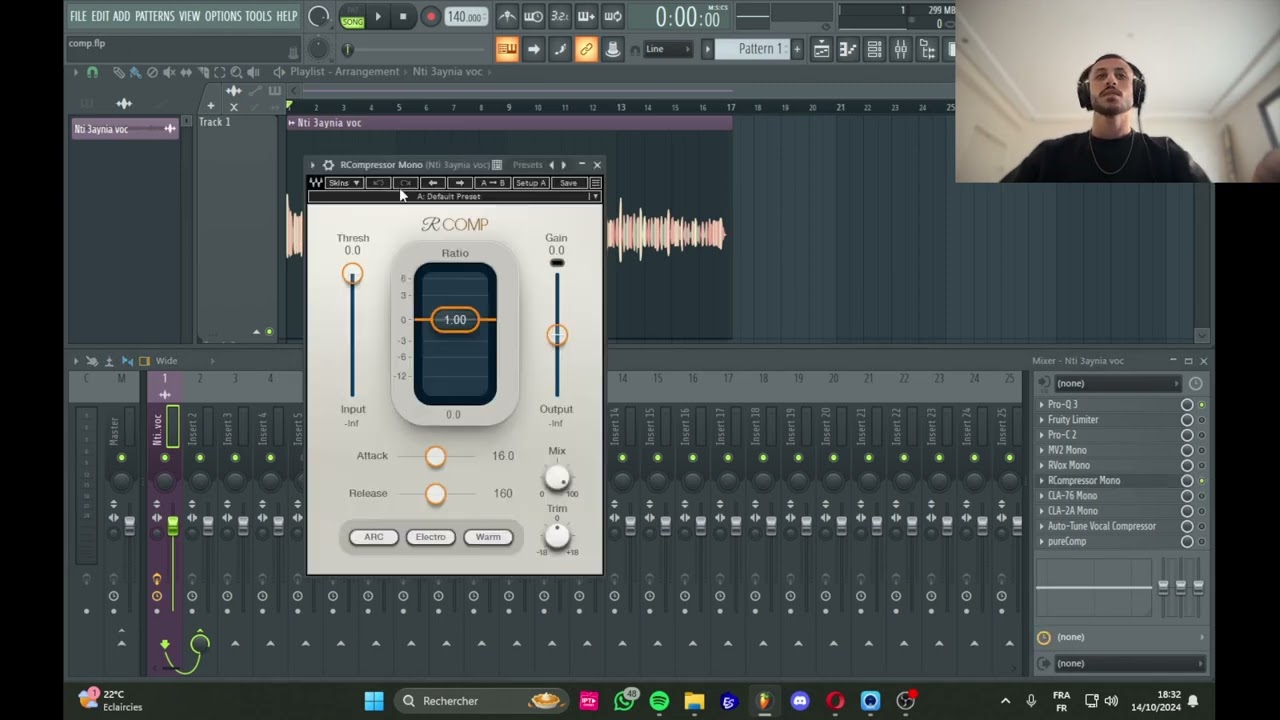Disable RCompressor Mono slot LED
This screenshot has width=1280, height=720.
[x=1201, y=481]
